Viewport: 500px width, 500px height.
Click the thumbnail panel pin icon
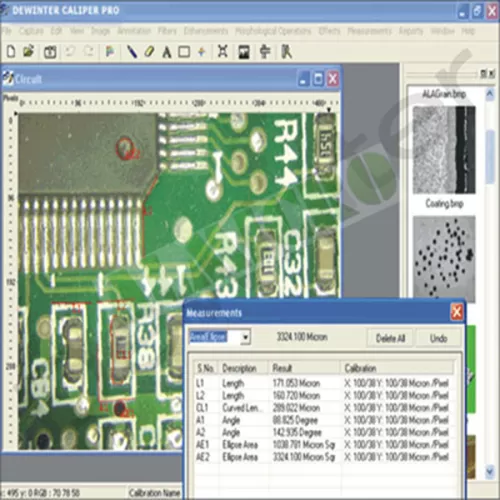483,74
